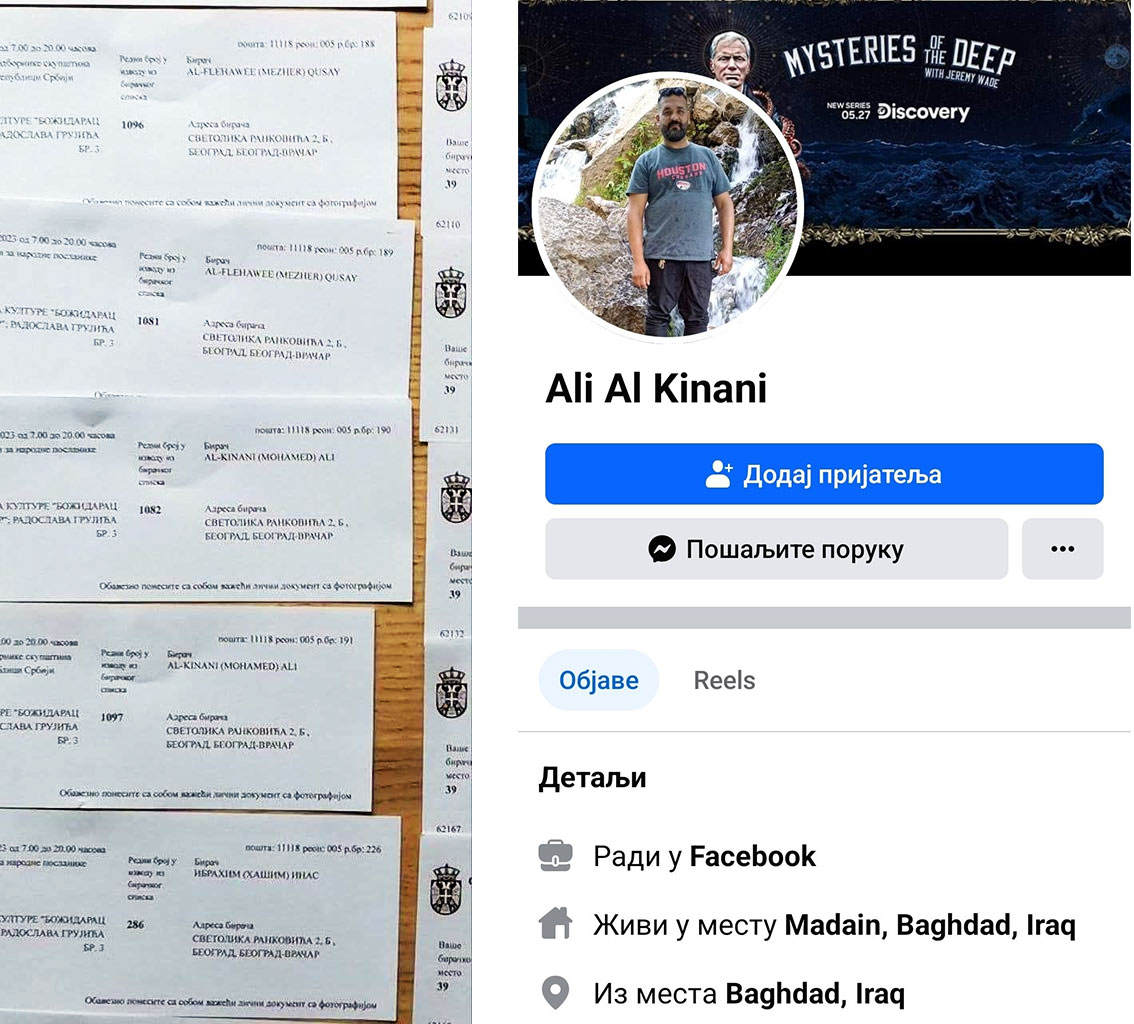Switch to the Reels tab

[x=724, y=680]
